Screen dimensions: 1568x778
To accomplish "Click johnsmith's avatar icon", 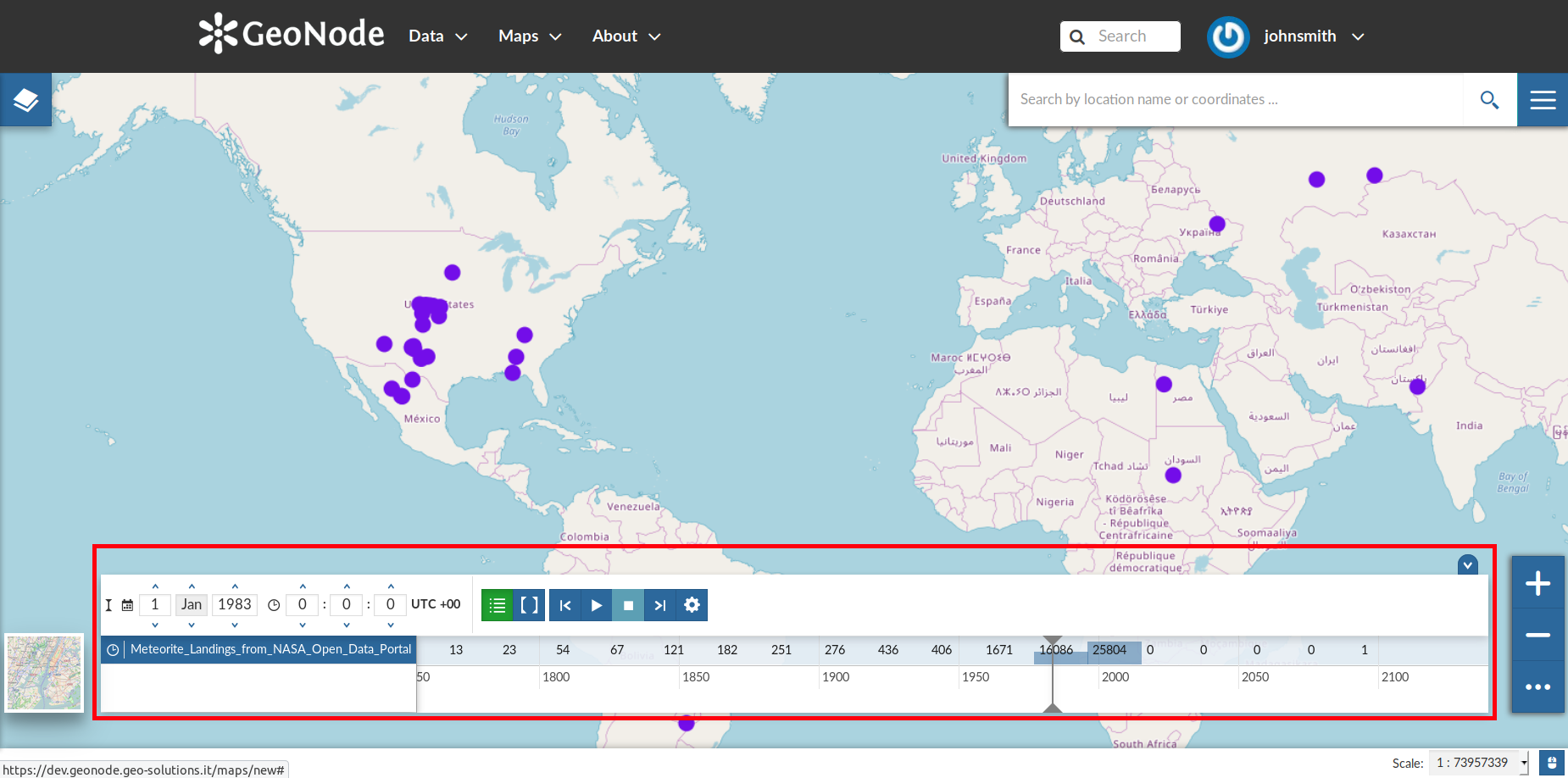I will click(x=1228, y=36).
